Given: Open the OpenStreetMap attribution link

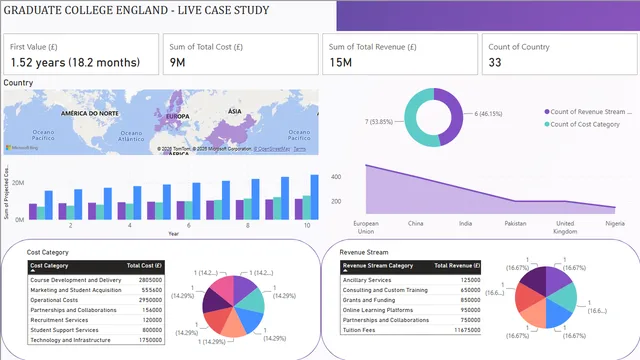Looking at the screenshot, I should (x=272, y=149).
